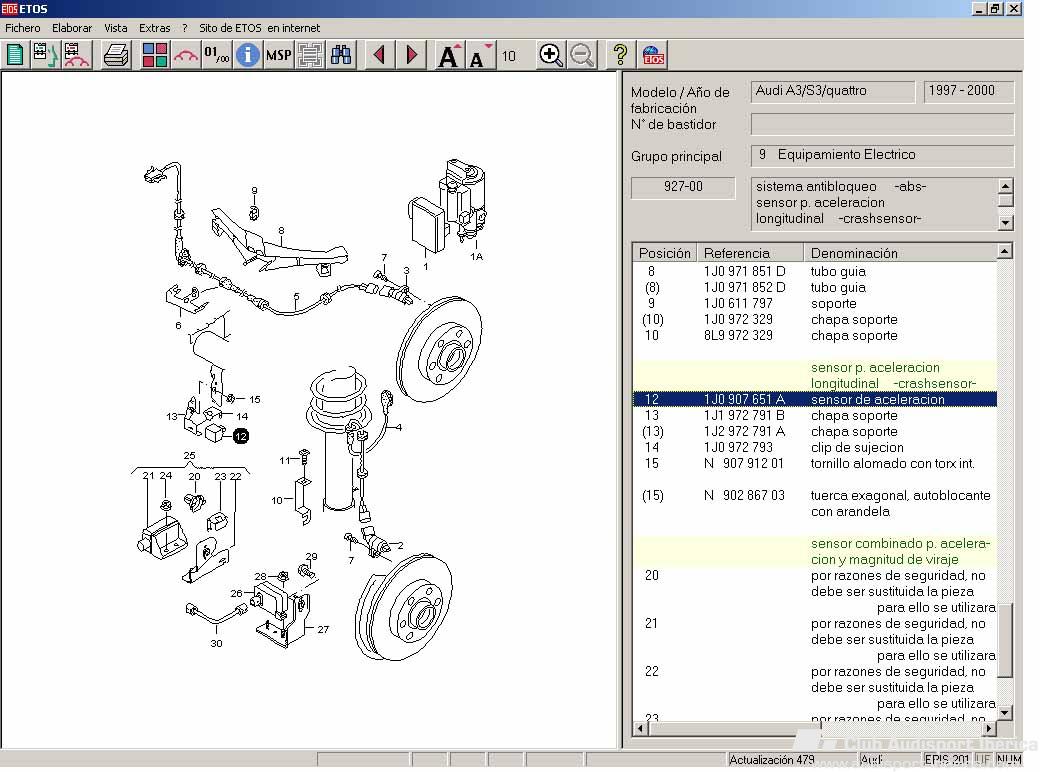Go to next illustration with red right arrow

(411, 55)
